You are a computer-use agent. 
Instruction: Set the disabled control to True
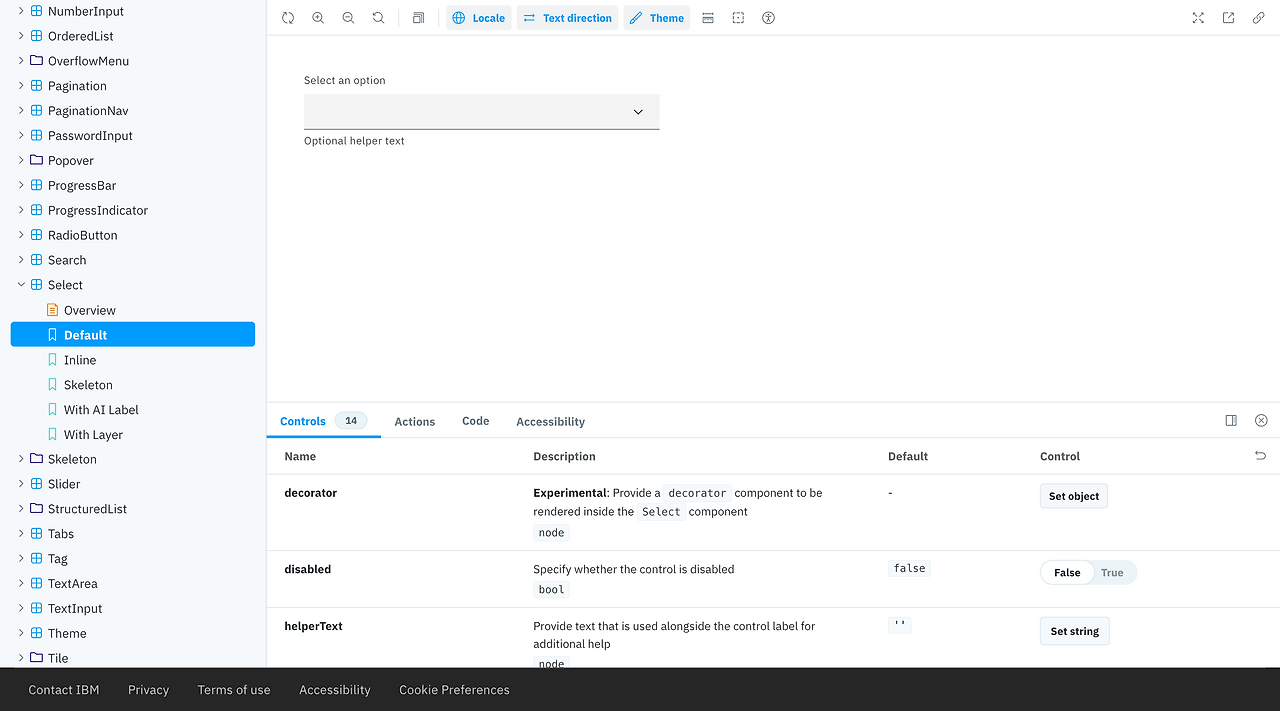[x=1112, y=572]
